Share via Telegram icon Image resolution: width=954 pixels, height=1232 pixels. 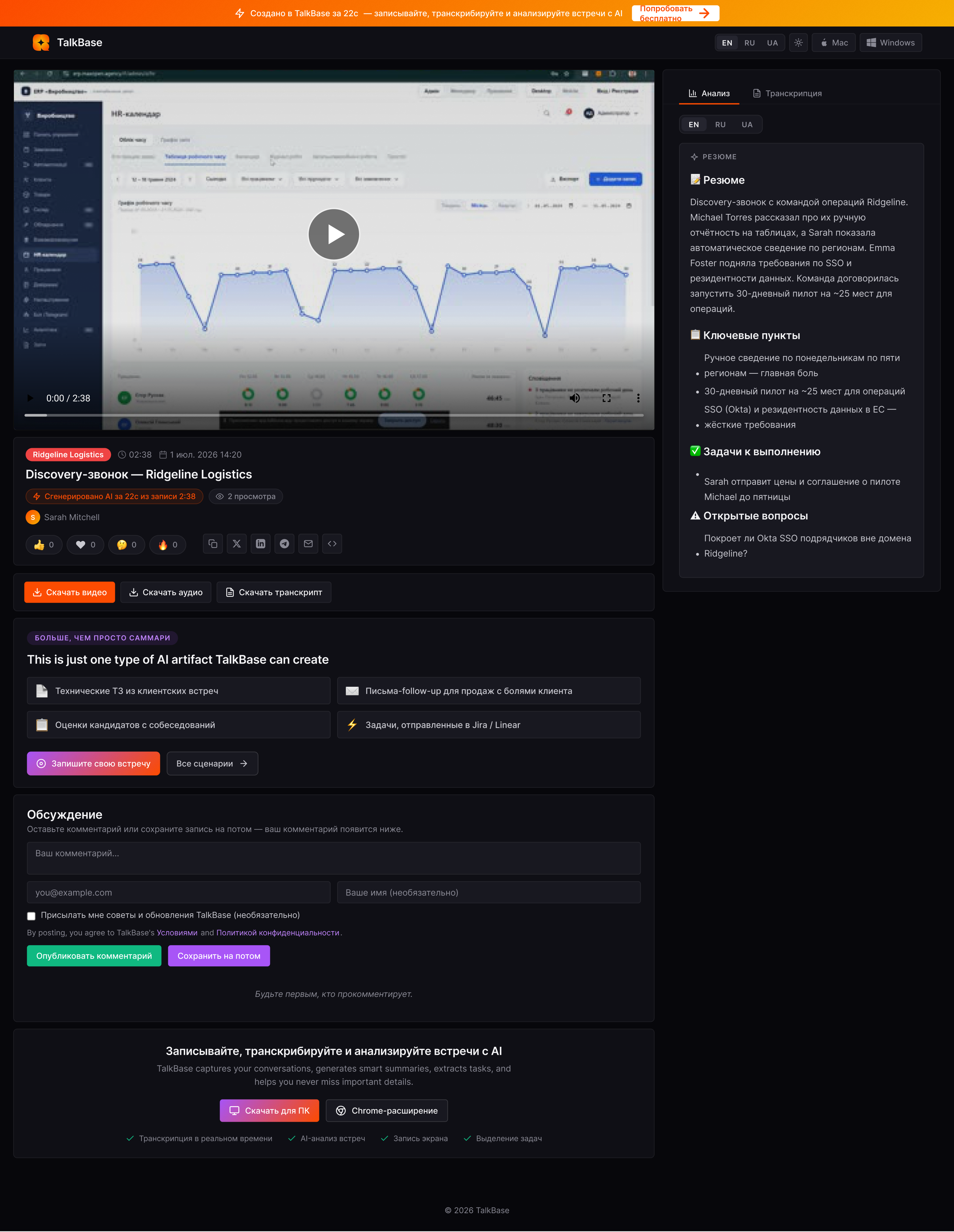click(284, 544)
